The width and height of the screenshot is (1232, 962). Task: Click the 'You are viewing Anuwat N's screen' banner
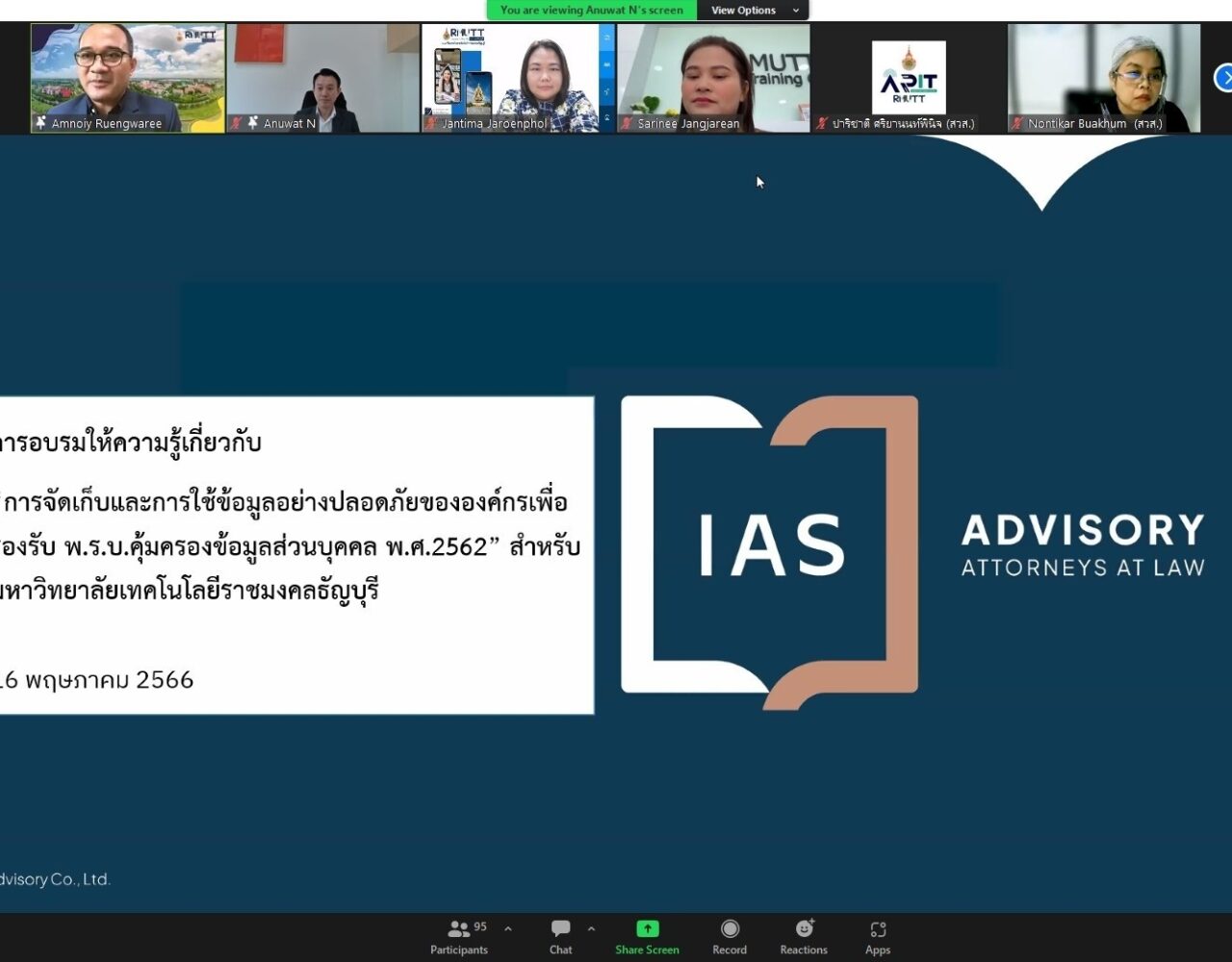(592, 11)
